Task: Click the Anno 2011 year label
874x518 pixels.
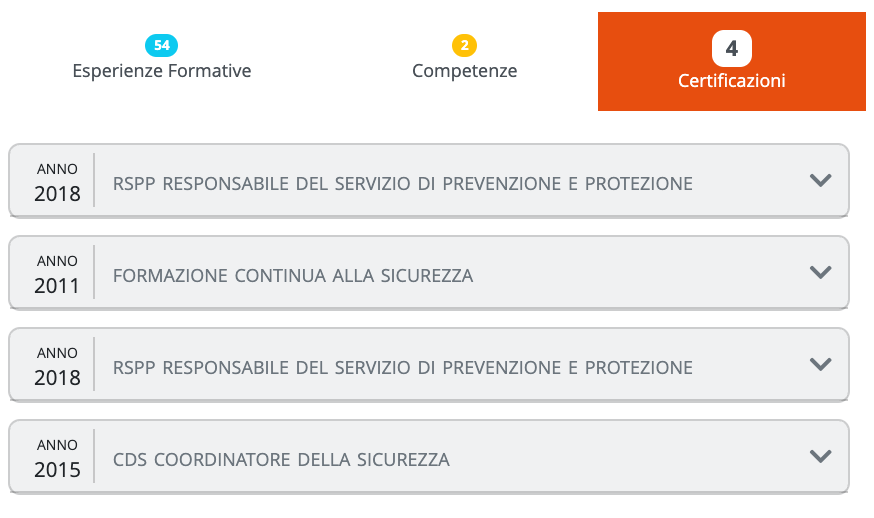Action: coord(57,274)
